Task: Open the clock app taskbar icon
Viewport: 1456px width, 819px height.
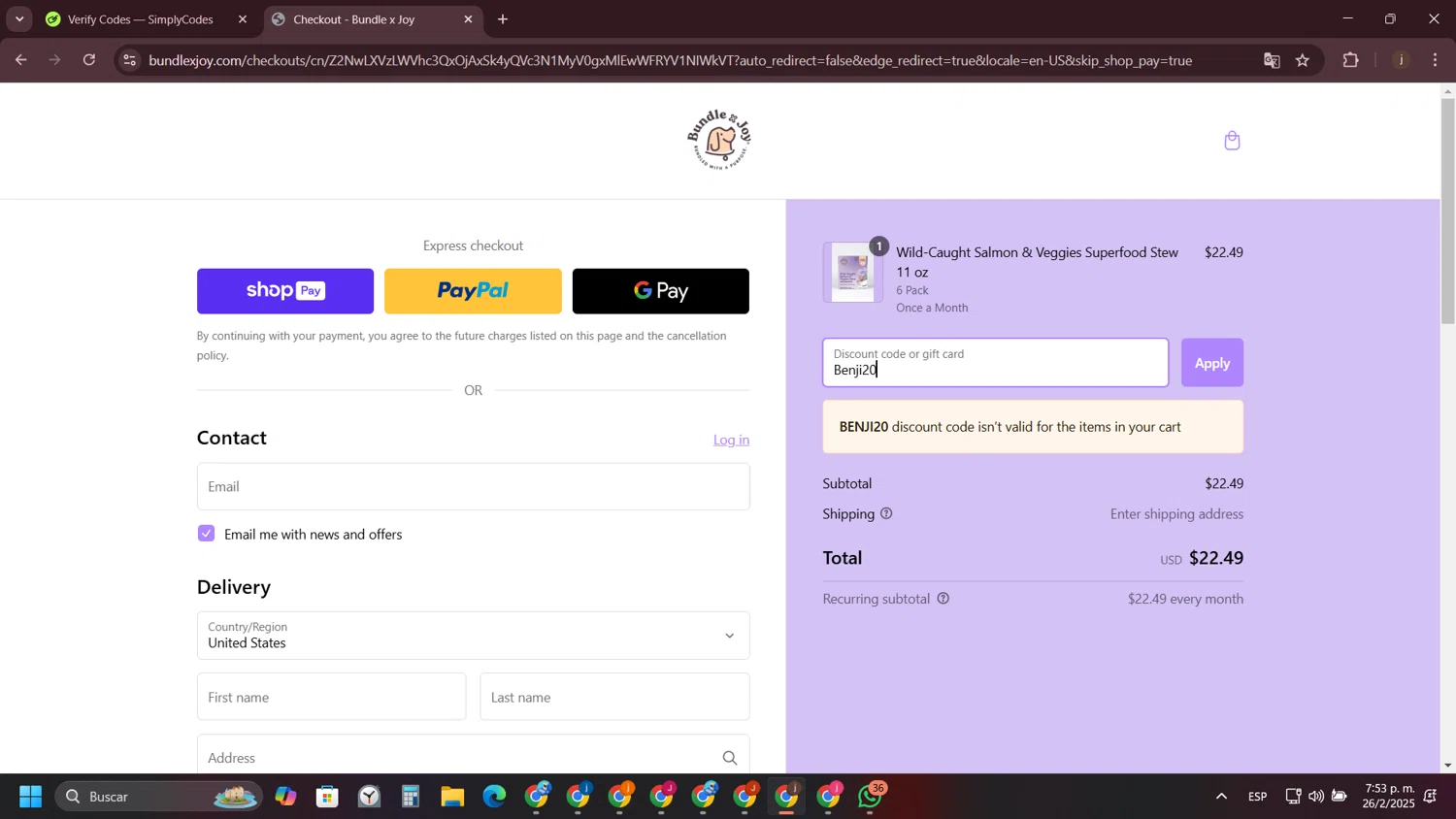Action: 369,797
